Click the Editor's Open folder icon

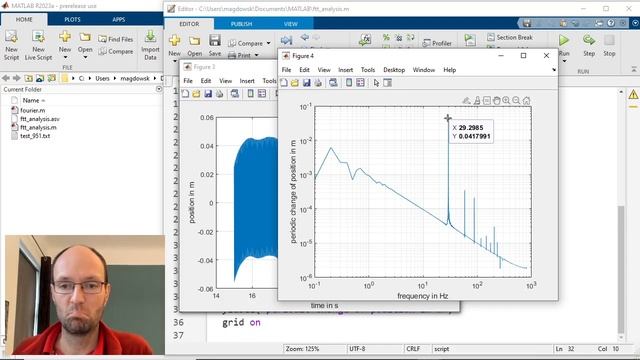194,40
